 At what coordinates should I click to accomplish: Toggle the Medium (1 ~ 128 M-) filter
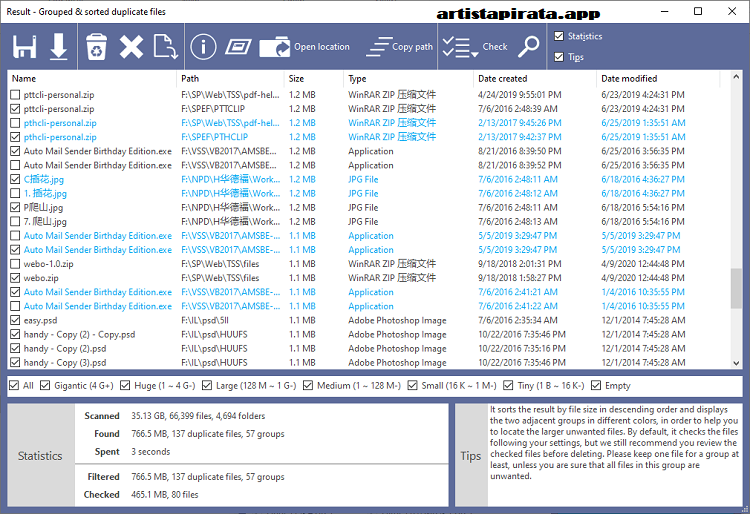coord(308,385)
